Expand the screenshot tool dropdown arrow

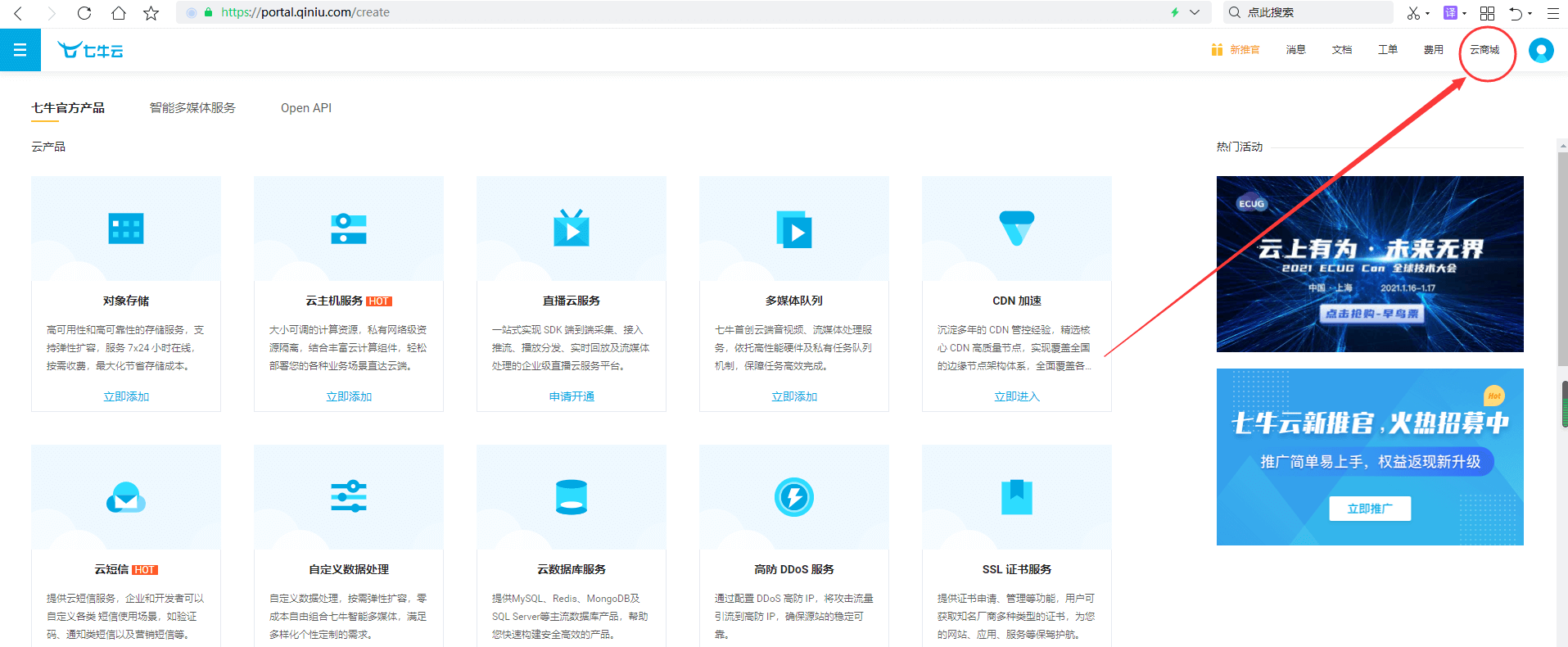coord(1428,13)
